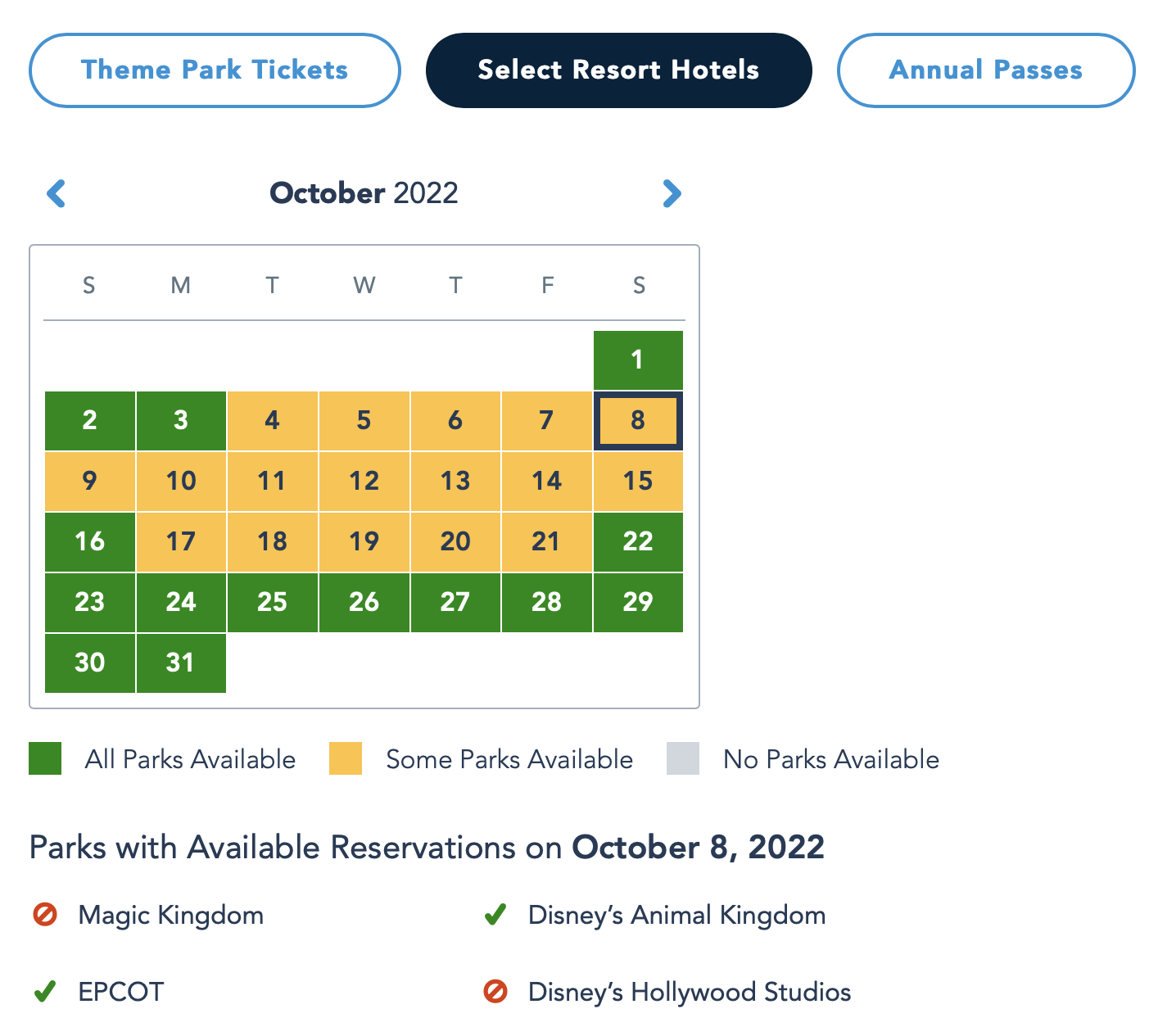1158x1036 pixels.
Task: Pick October 16 on the calendar
Action: tap(90, 541)
